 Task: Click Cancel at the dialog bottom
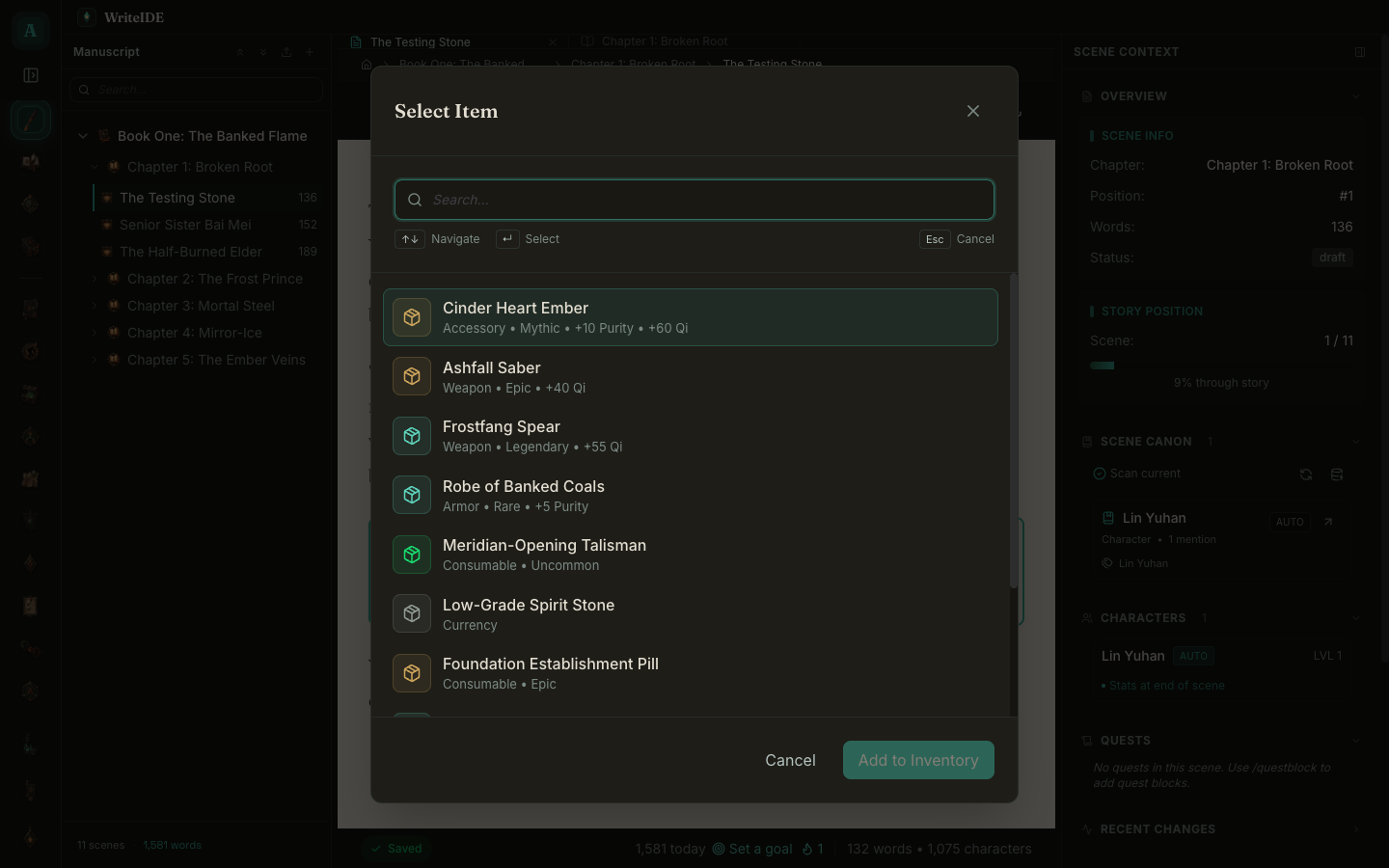click(x=790, y=760)
